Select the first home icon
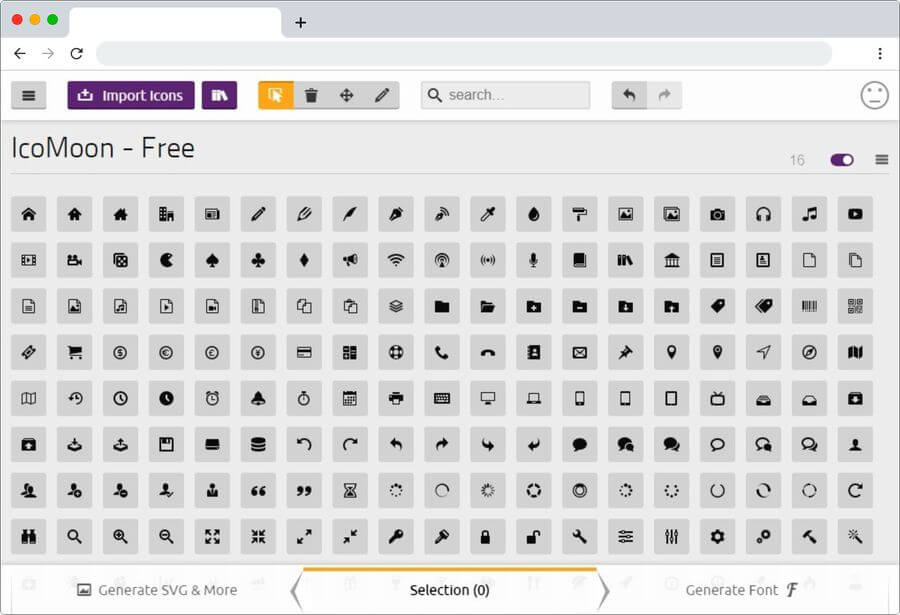 pyautogui.click(x=29, y=214)
